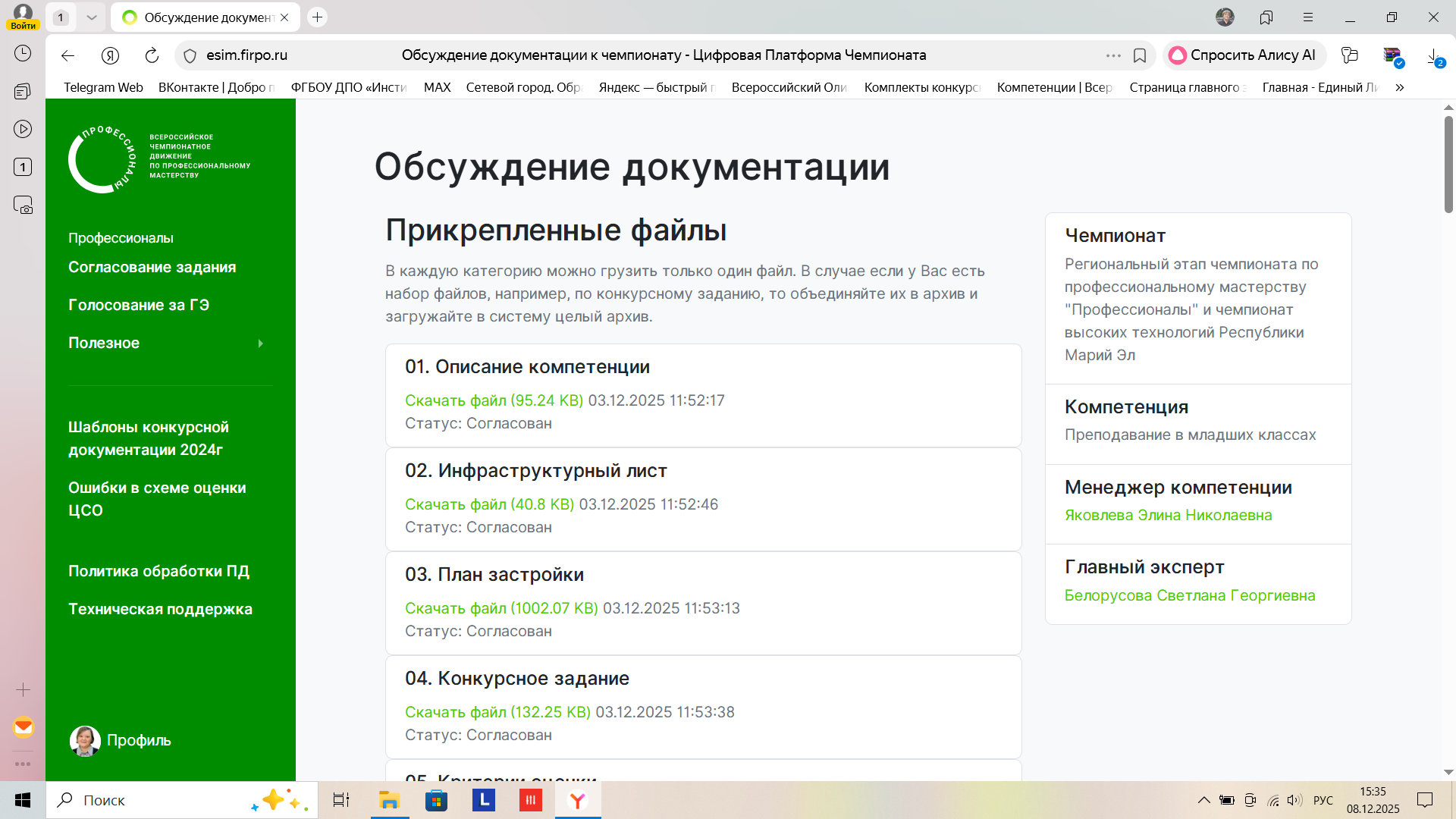Open the downloads arrow icon

click(1433, 56)
